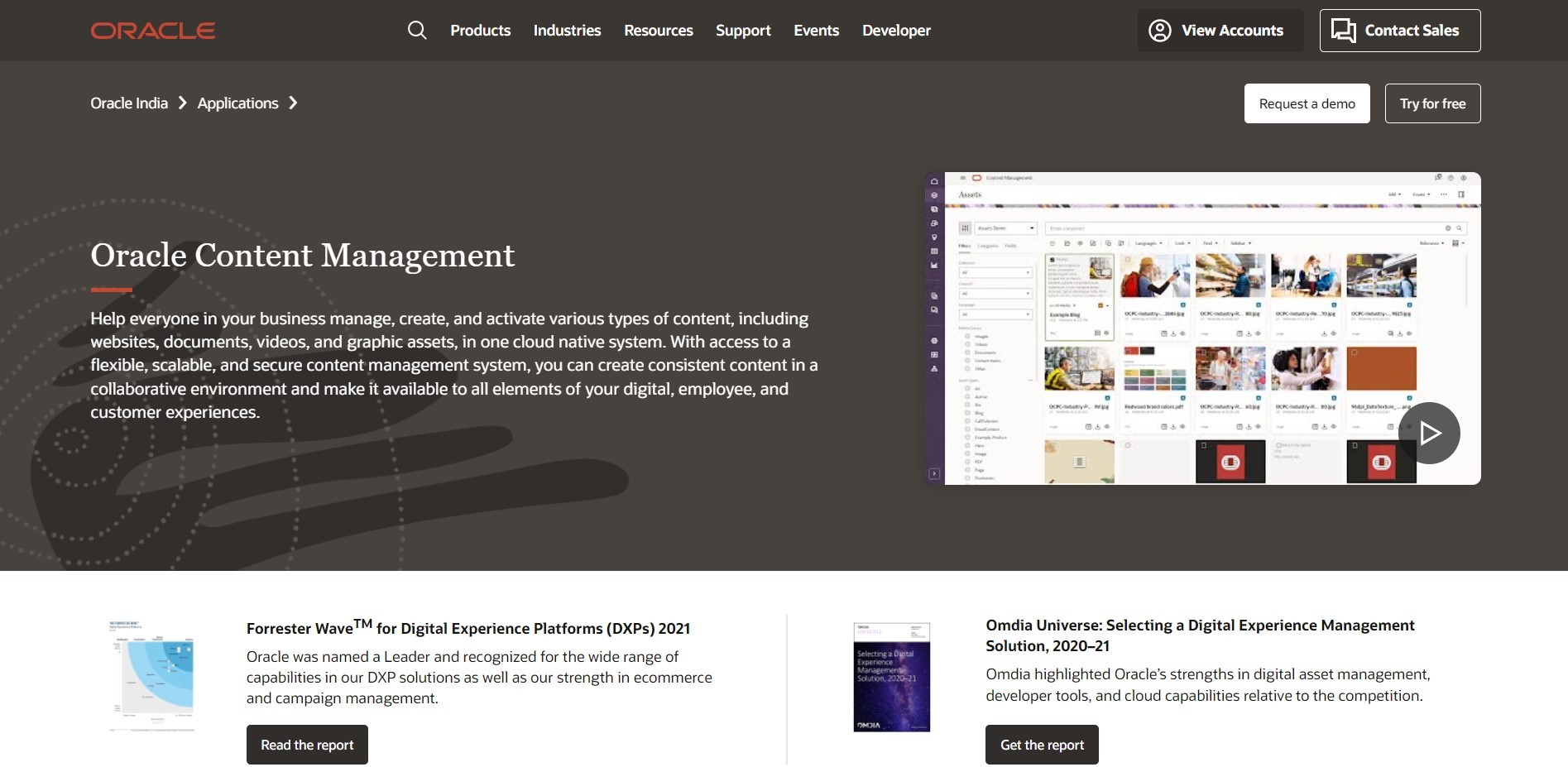
Task: Open the Products menu
Action: pyautogui.click(x=480, y=31)
